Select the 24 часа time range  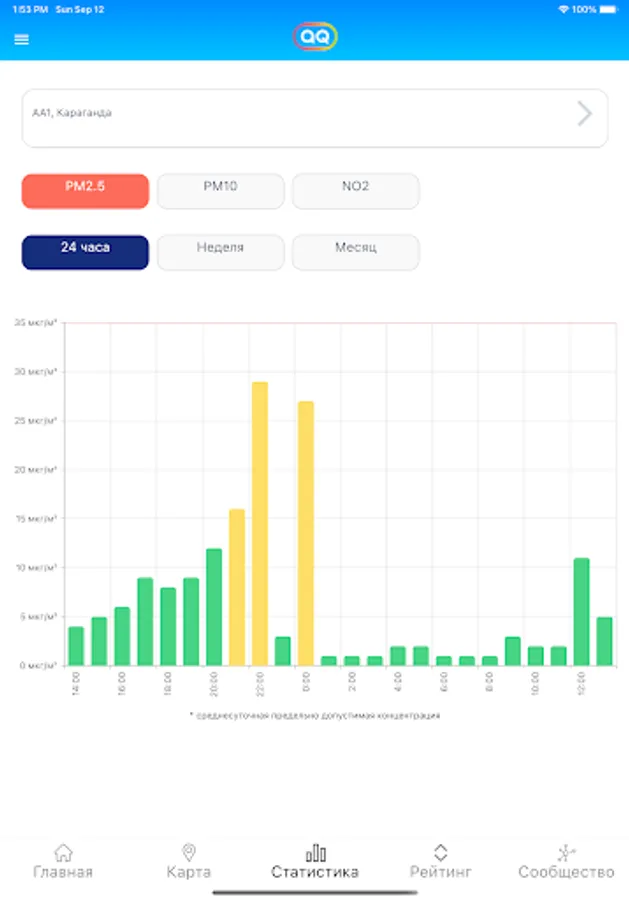tap(86, 253)
